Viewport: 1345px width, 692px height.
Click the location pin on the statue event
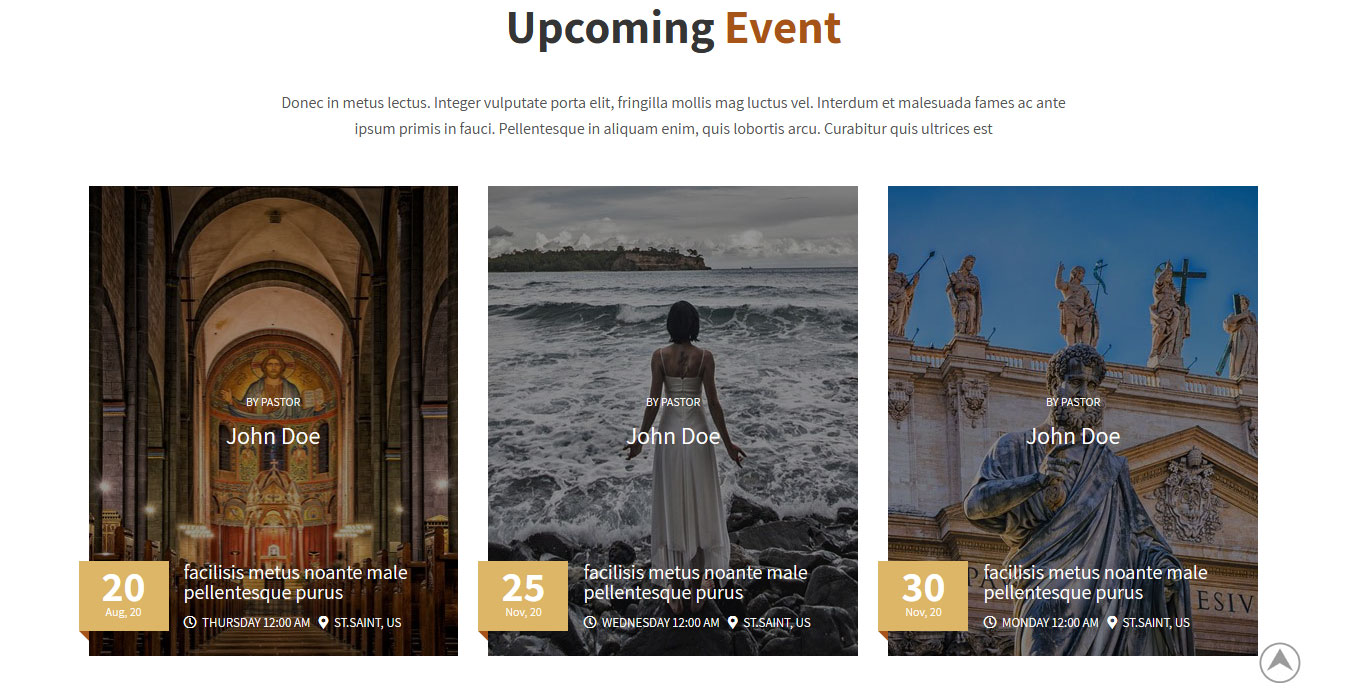point(1112,622)
